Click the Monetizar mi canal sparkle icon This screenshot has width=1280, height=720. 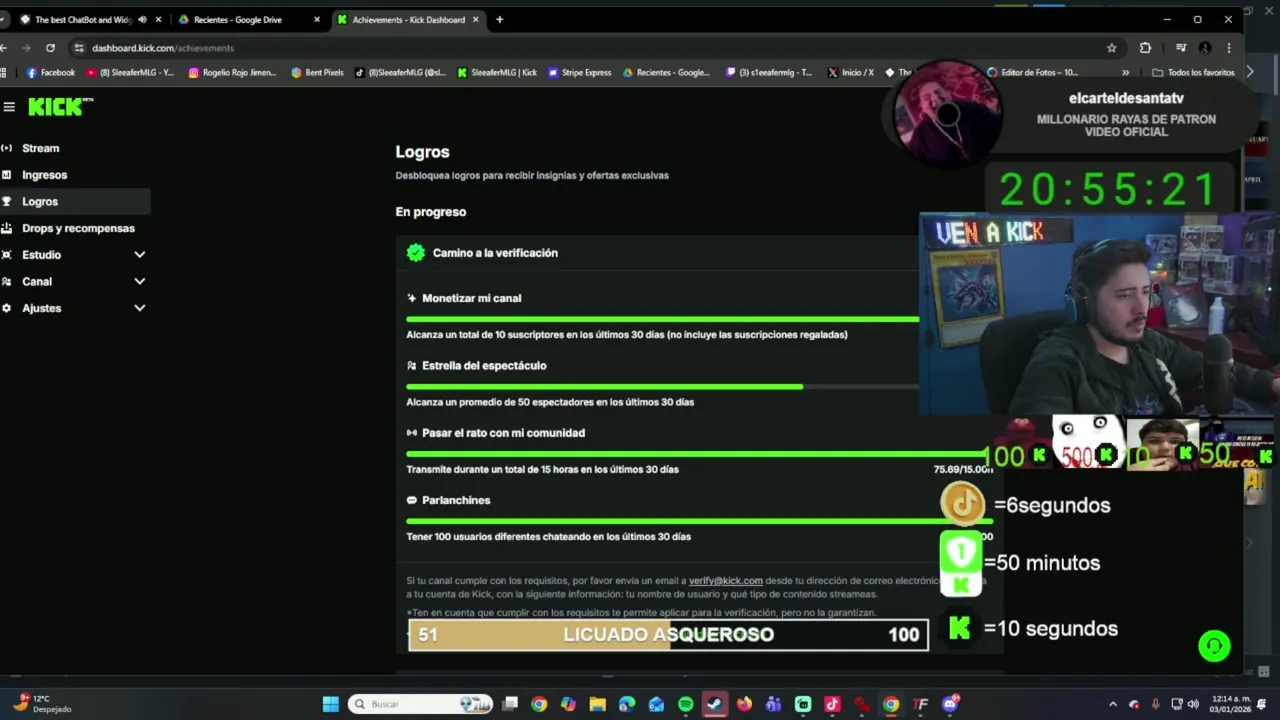[x=411, y=298]
